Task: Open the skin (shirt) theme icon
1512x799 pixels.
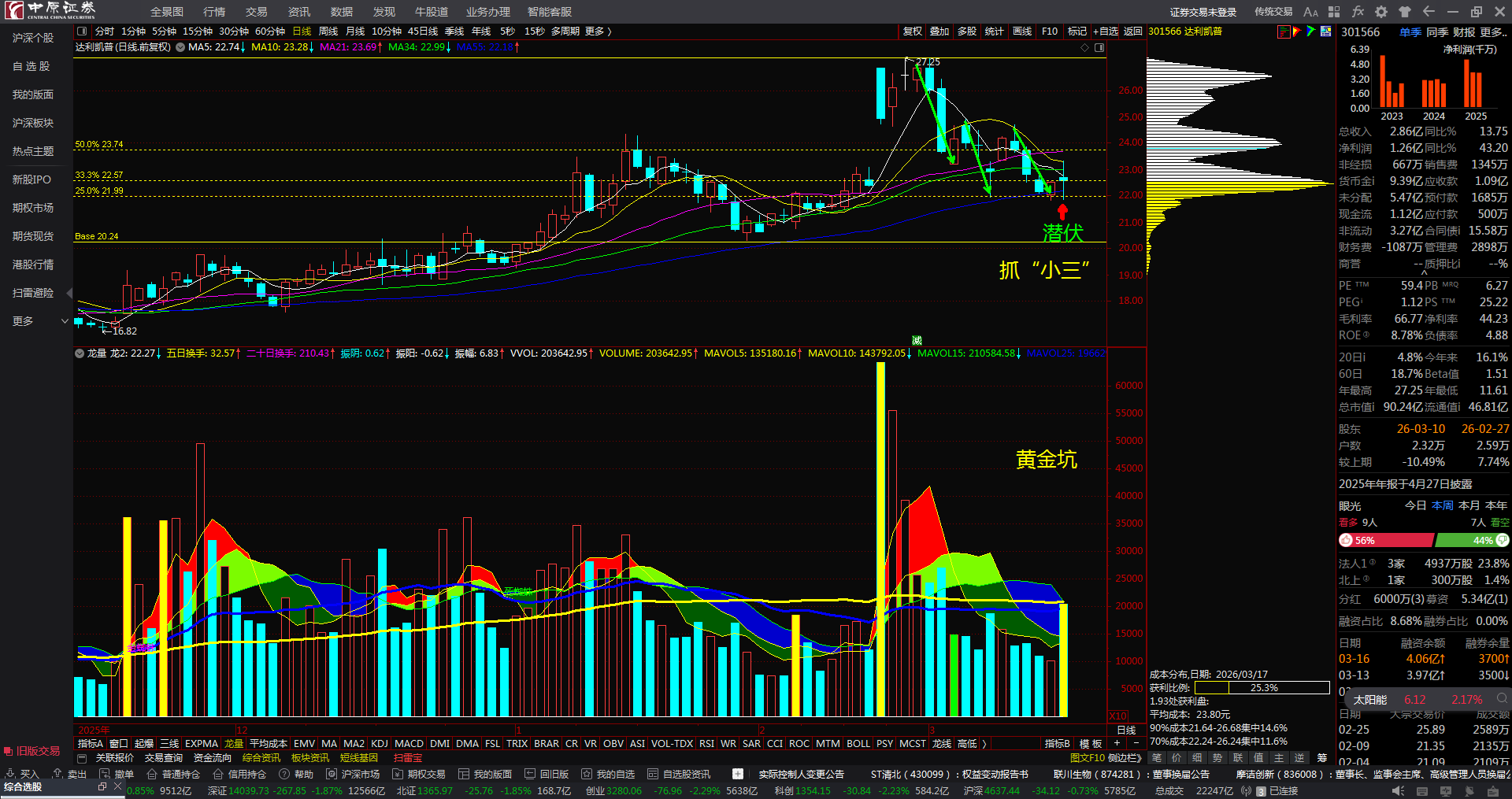Action: tap(1405, 12)
